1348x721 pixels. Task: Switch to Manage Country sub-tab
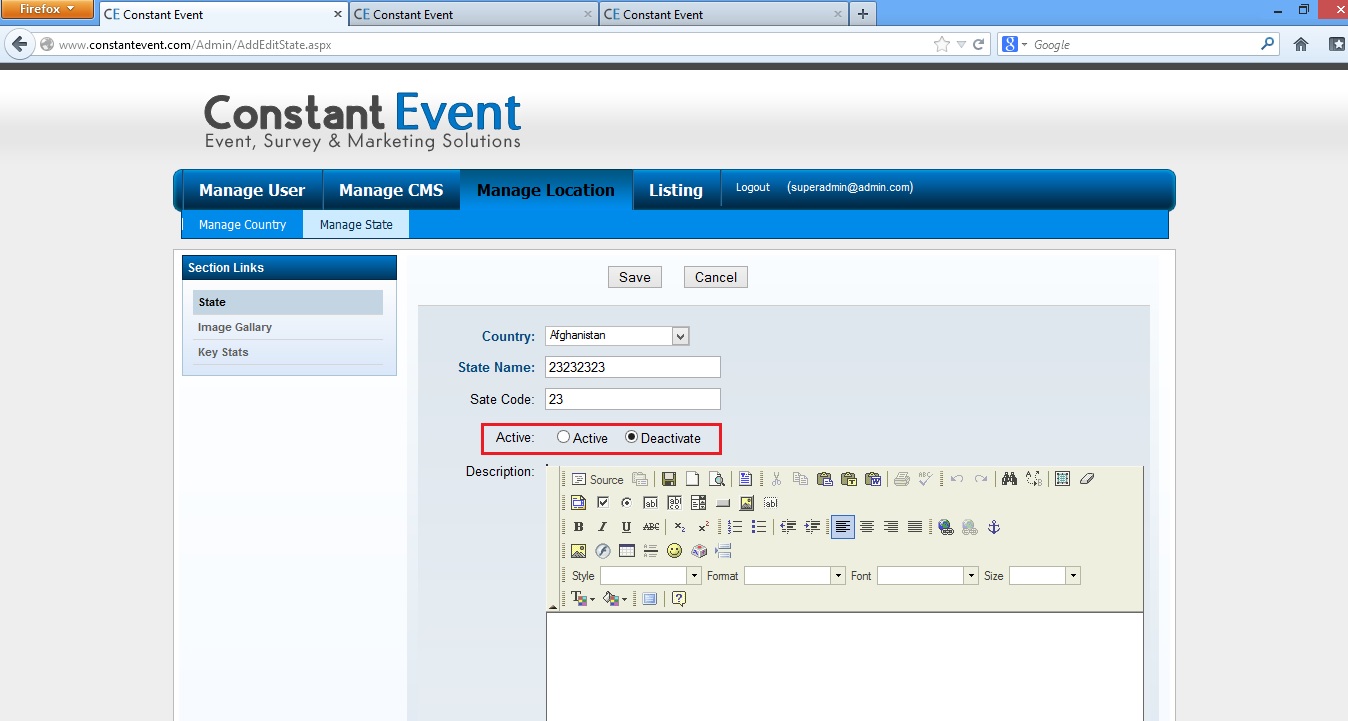pos(242,225)
